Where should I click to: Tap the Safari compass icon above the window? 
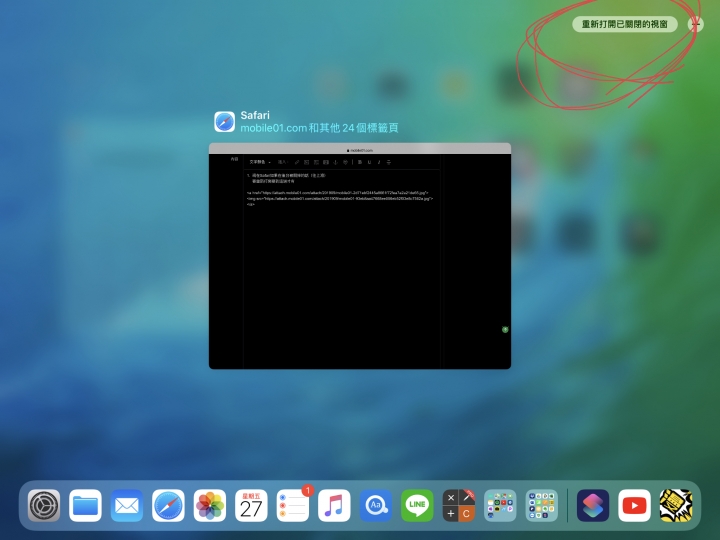(x=225, y=122)
